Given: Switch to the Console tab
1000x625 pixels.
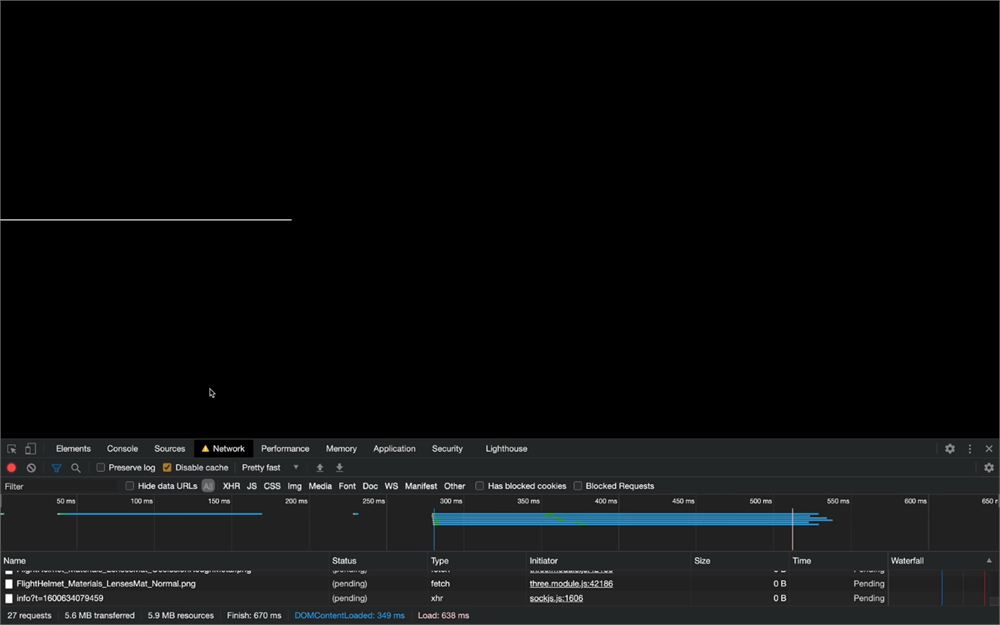Looking at the screenshot, I should (x=122, y=449).
